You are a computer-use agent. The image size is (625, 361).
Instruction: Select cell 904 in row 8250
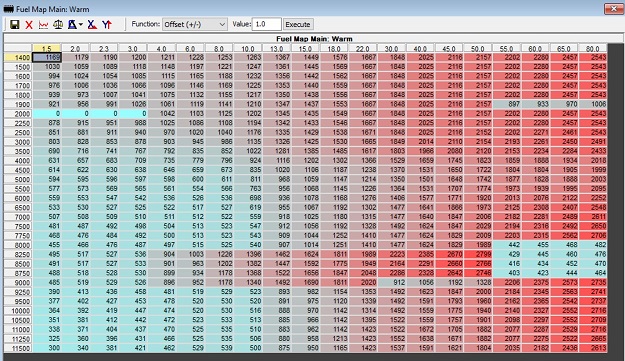pyautogui.click(x=161, y=254)
